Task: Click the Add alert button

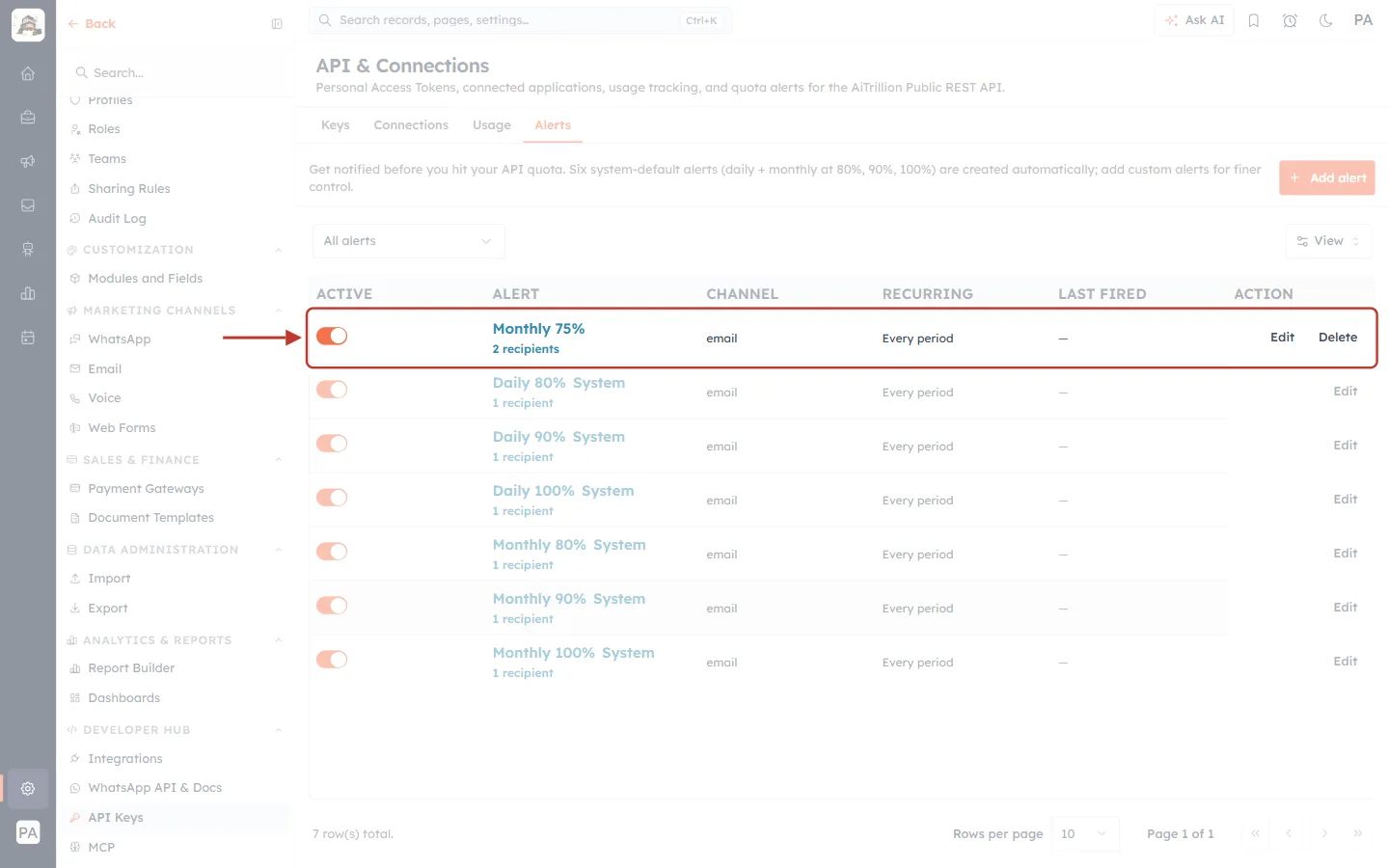Action: (1326, 178)
